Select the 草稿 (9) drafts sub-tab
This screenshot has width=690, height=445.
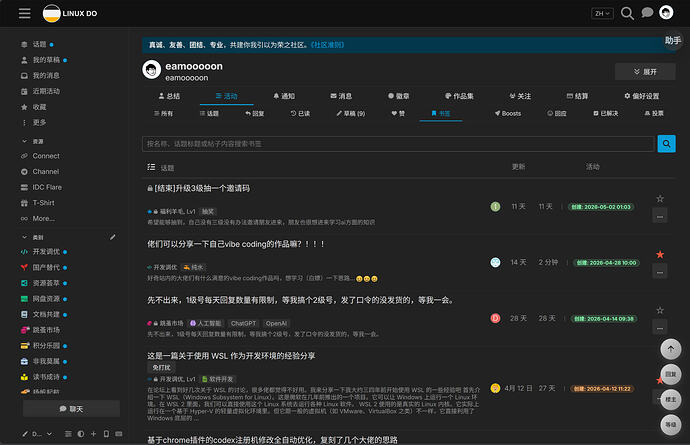tap(351, 114)
